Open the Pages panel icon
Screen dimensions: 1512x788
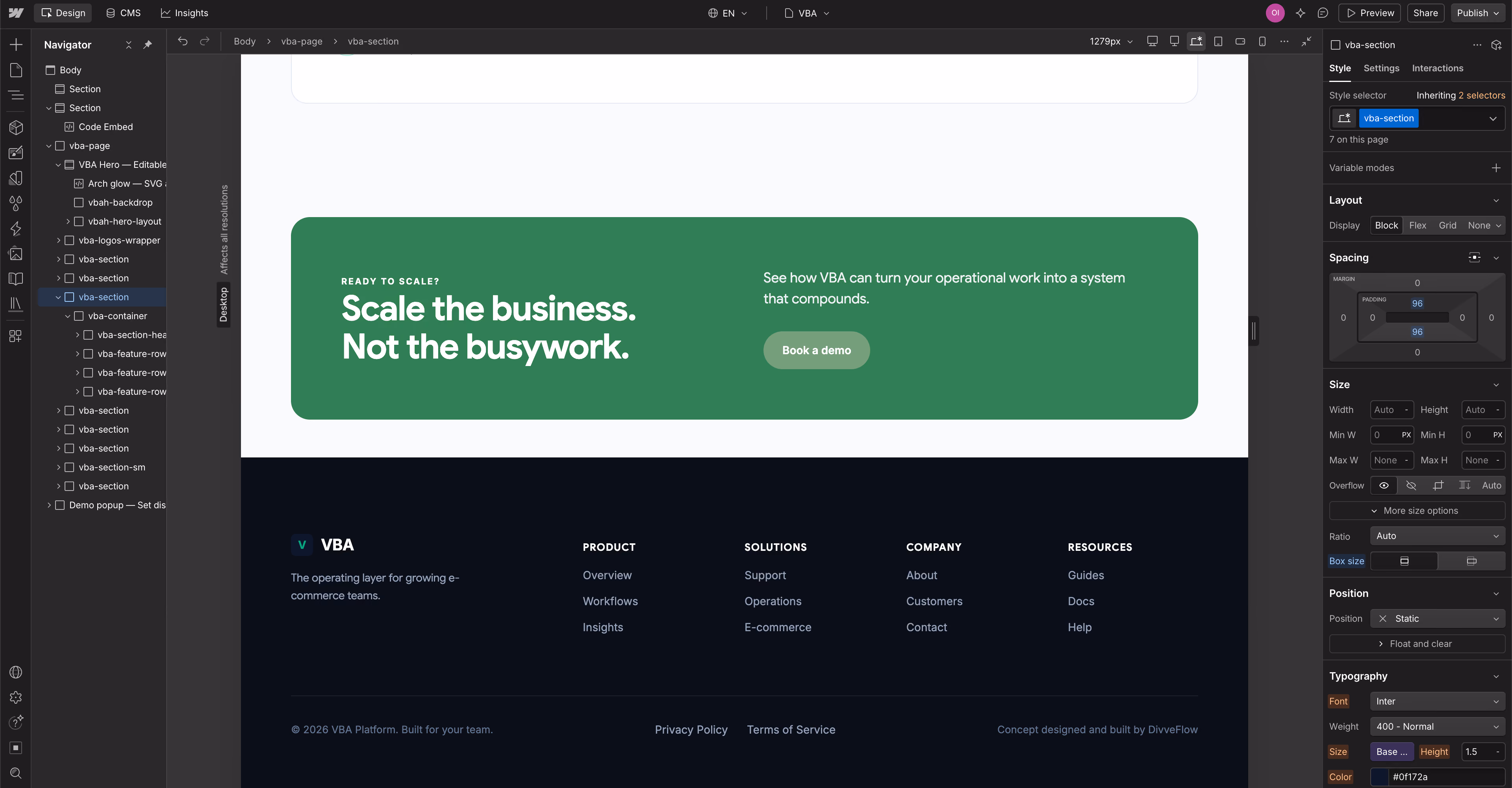pos(16,70)
